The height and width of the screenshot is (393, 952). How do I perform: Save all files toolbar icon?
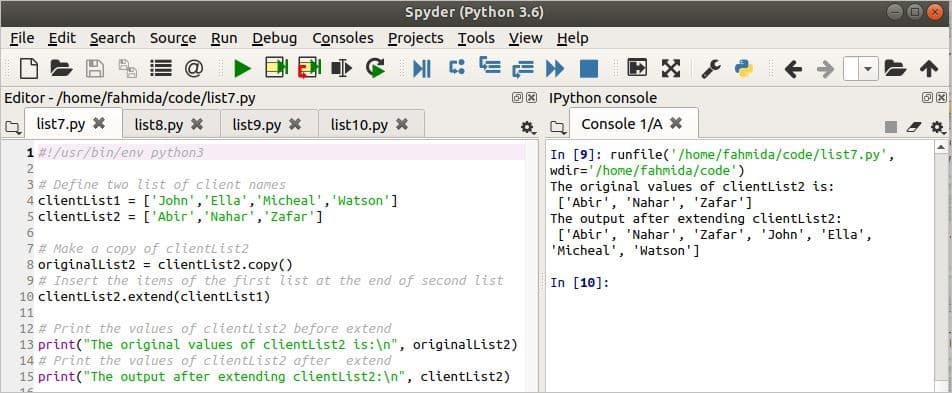[x=128, y=69]
